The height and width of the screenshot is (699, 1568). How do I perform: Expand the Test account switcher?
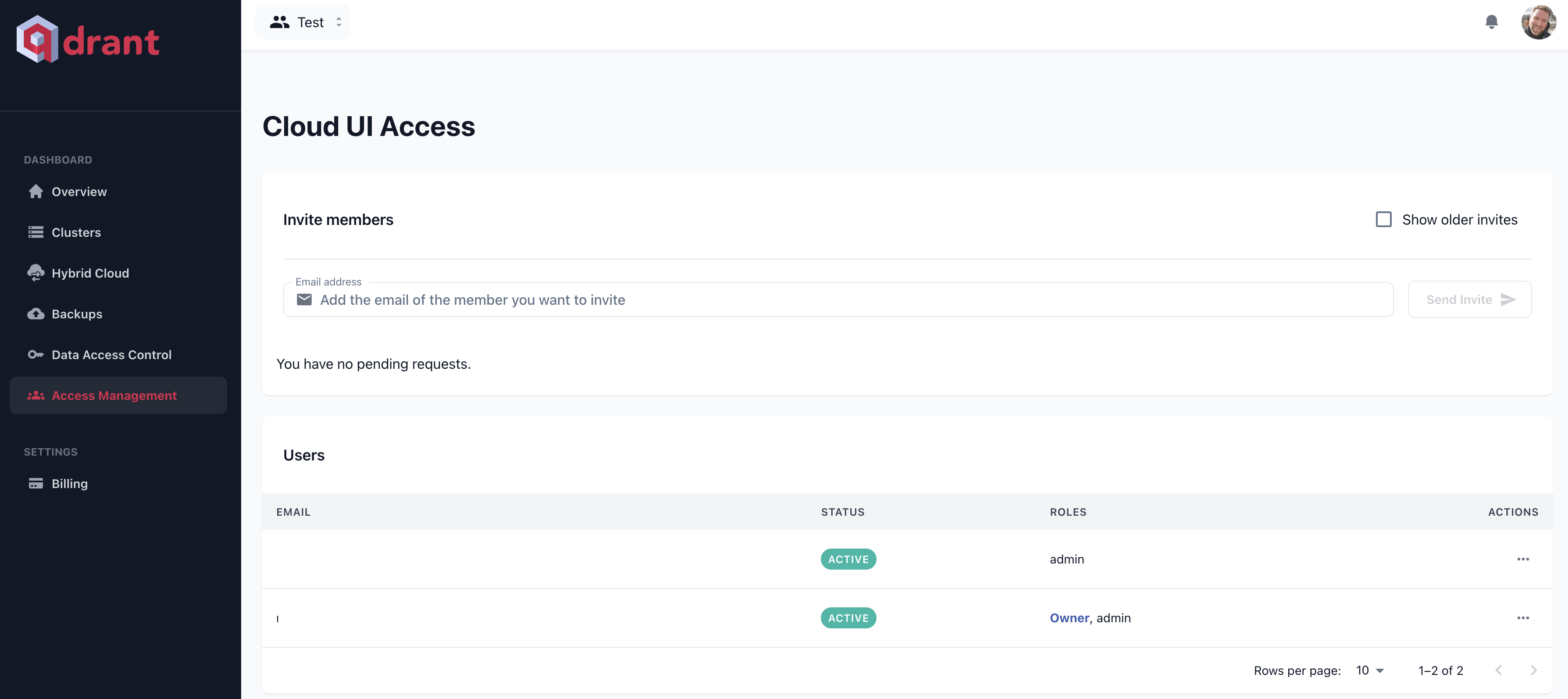pyautogui.click(x=303, y=22)
